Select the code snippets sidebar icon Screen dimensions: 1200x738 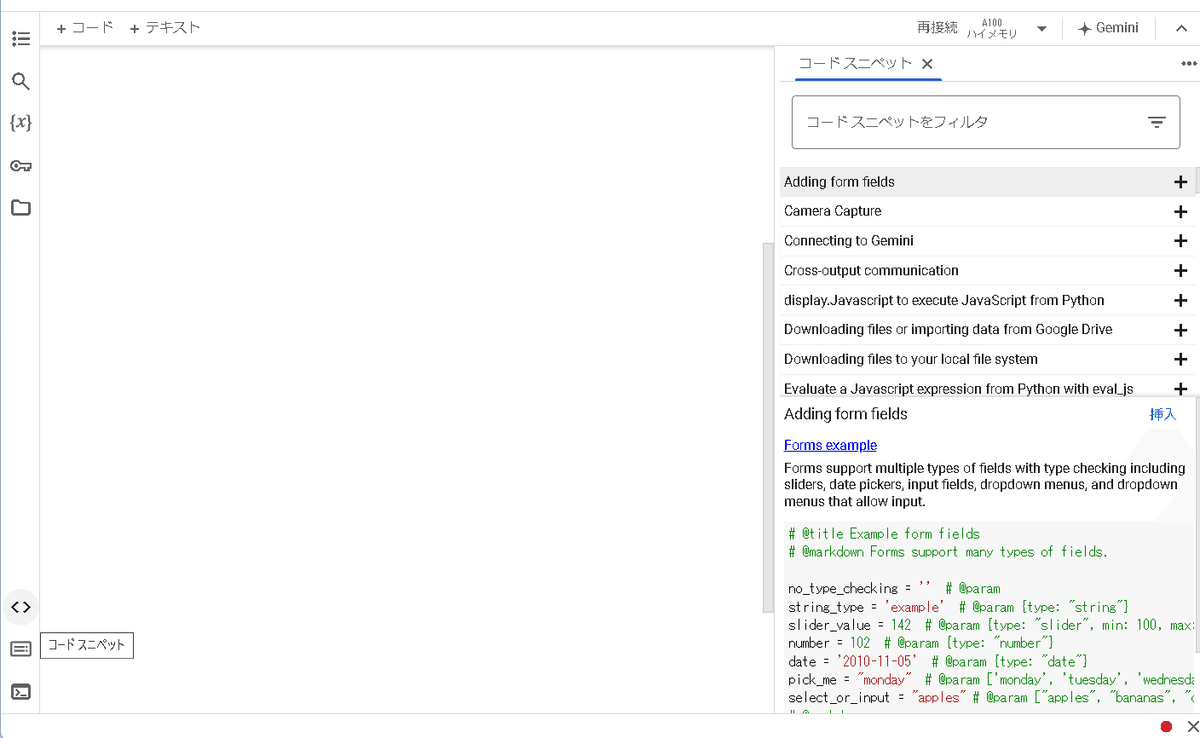click(x=21, y=606)
